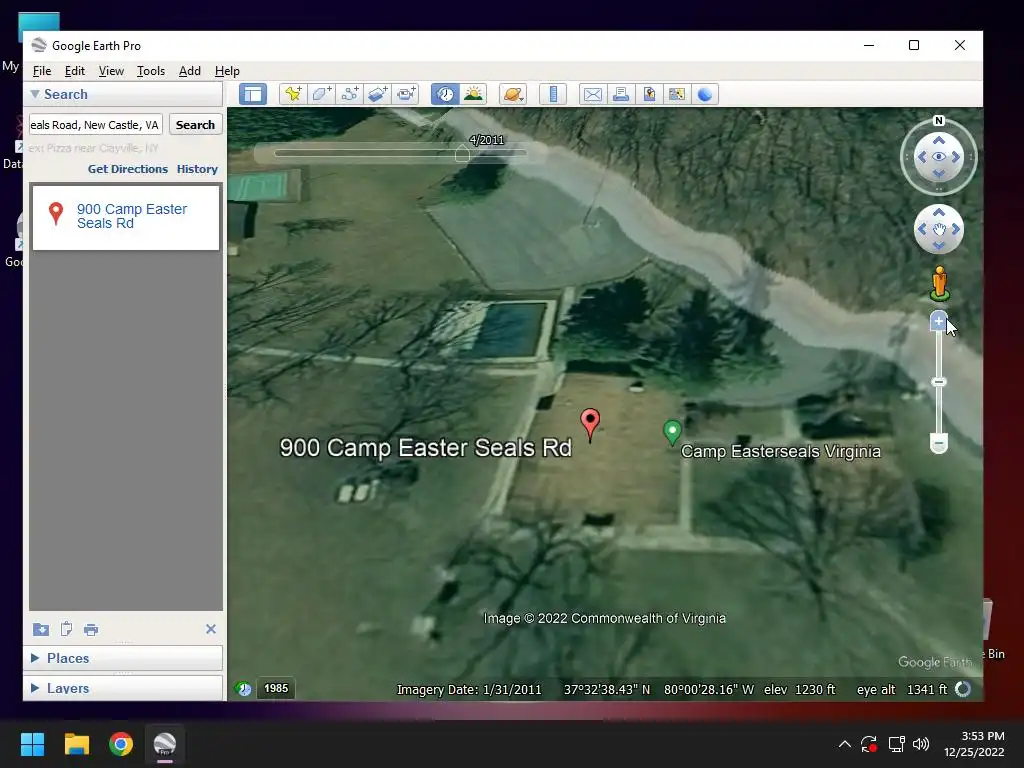Image resolution: width=1024 pixels, height=768 pixels.
Task: Open the View menu
Action: pos(111,71)
